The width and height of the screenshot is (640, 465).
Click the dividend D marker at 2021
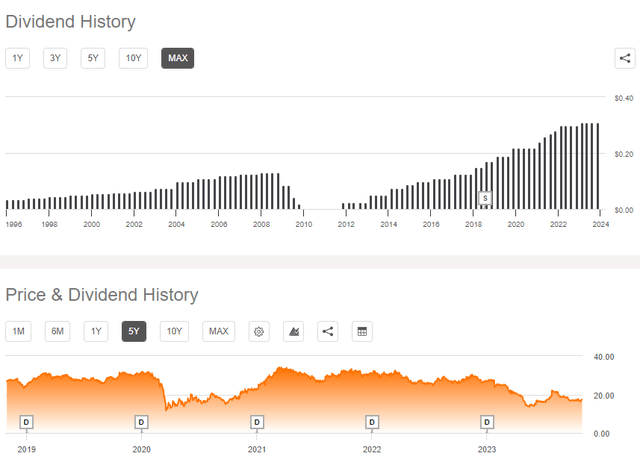257,422
